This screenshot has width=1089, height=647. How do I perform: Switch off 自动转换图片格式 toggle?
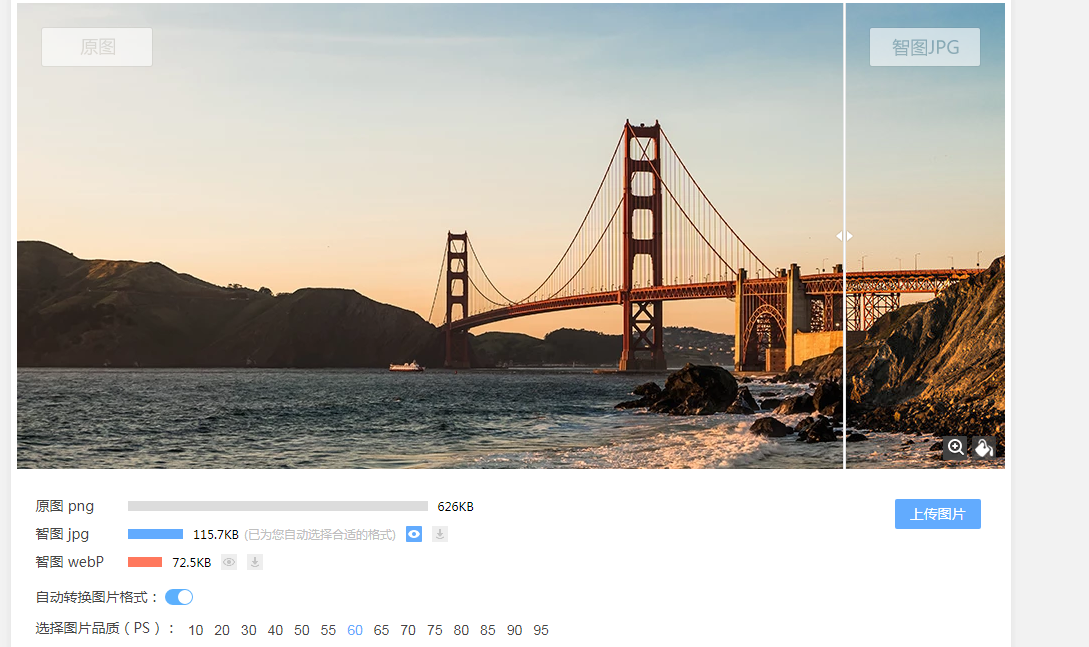click(179, 597)
